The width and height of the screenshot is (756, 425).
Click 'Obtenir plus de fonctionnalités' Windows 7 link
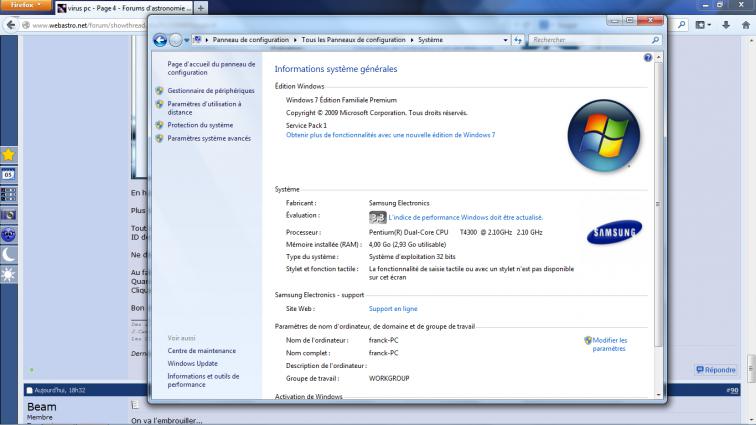pos(391,135)
